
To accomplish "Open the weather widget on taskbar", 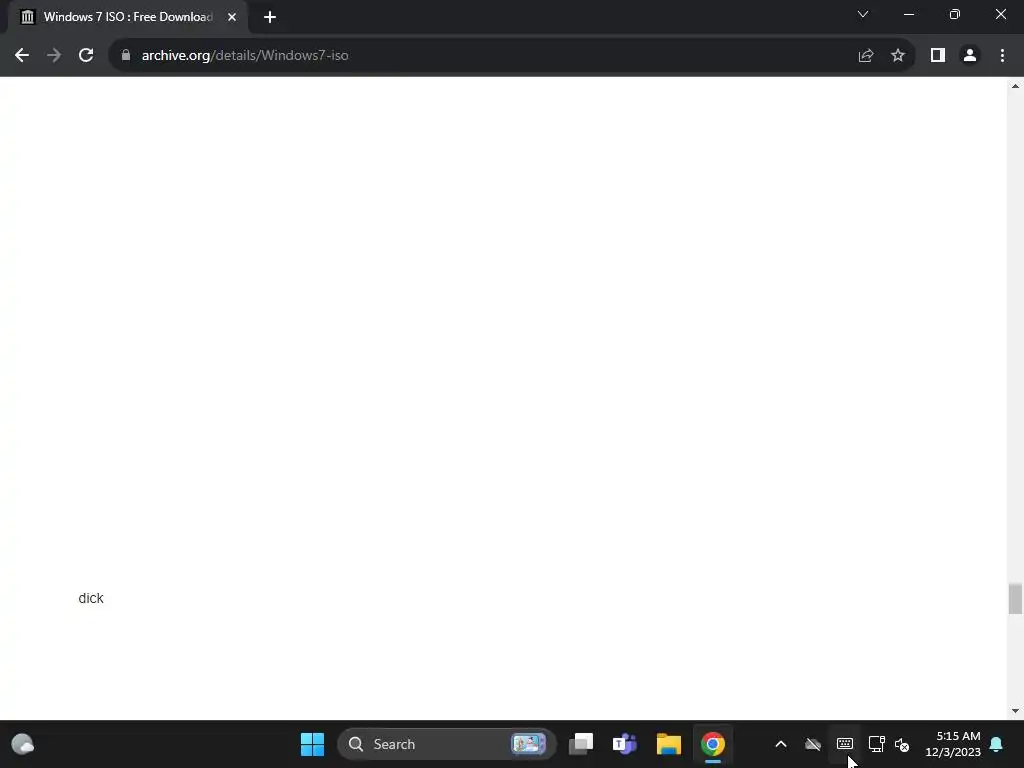I will click(23, 744).
